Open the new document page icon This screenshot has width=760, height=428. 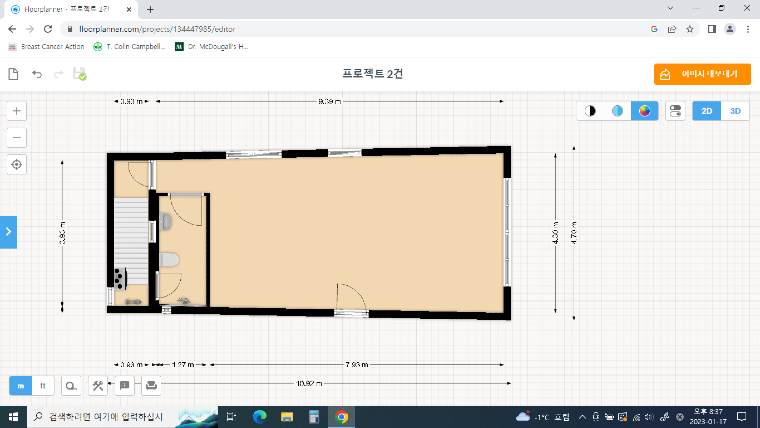[x=13, y=74]
